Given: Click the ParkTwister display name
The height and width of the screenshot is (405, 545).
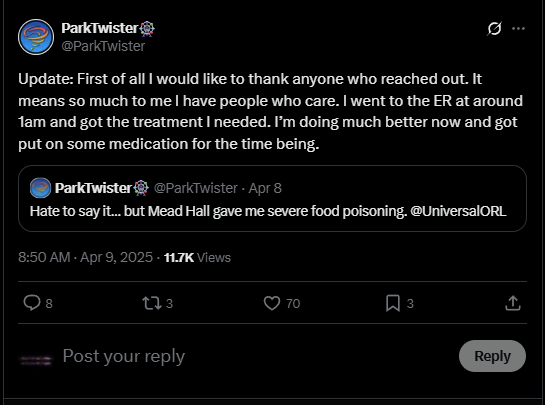Looking at the screenshot, I should click(x=100, y=28).
